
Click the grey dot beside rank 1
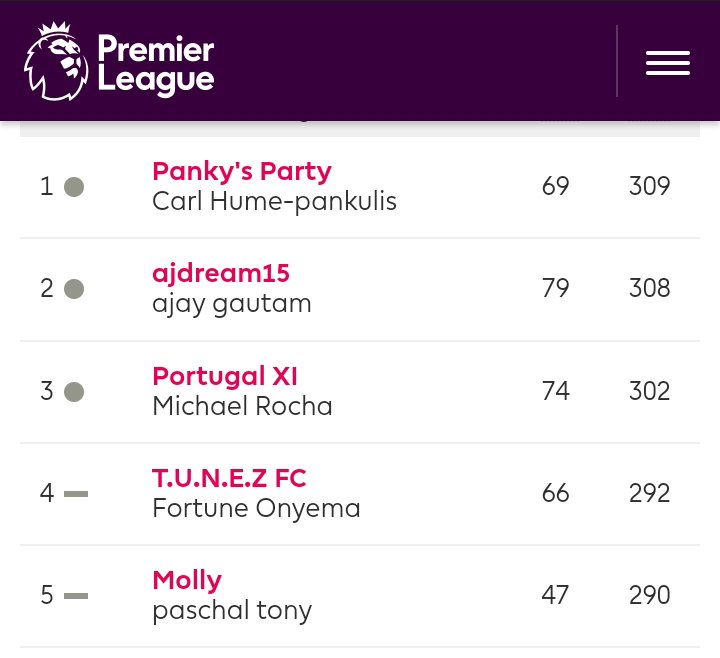coord(74,187)
